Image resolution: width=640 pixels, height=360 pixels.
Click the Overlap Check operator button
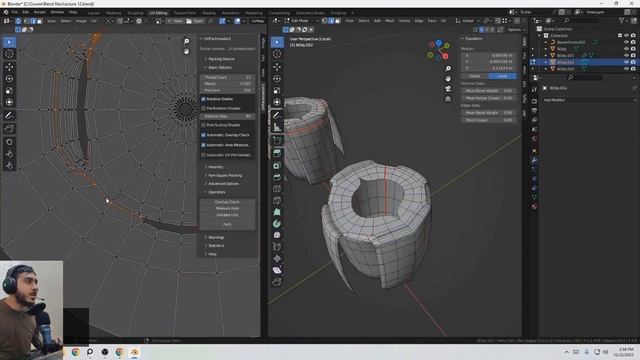[x=227, y=202]
